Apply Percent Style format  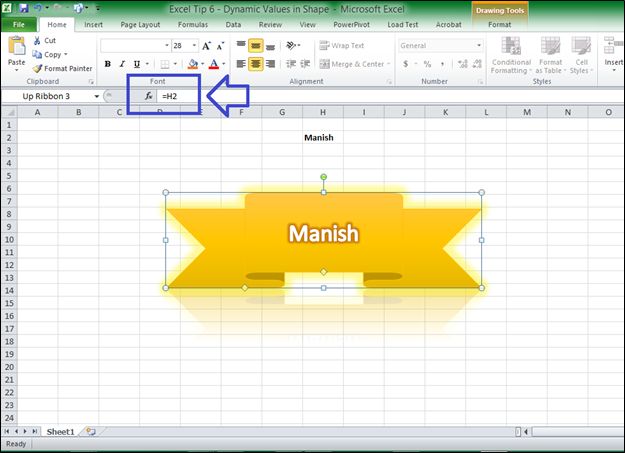pos(427,64)
